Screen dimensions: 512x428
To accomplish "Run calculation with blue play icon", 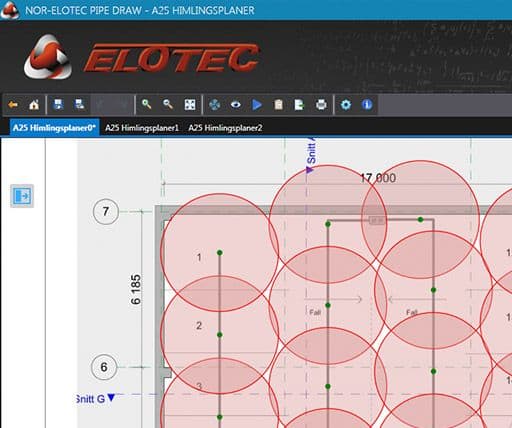I will pyautogui.click(x=257, y=105).
